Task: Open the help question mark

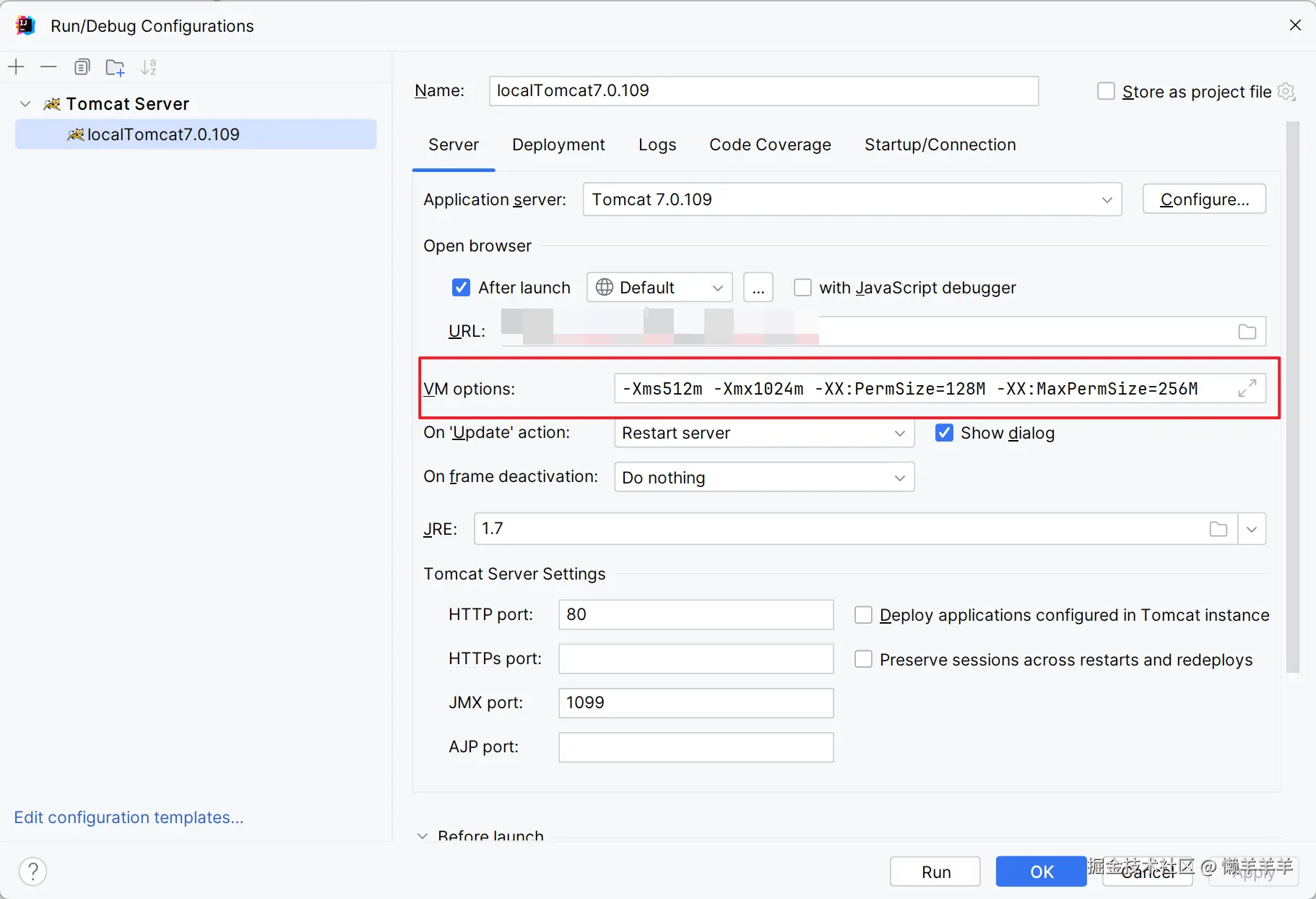Action: click(x=33, y=871)
